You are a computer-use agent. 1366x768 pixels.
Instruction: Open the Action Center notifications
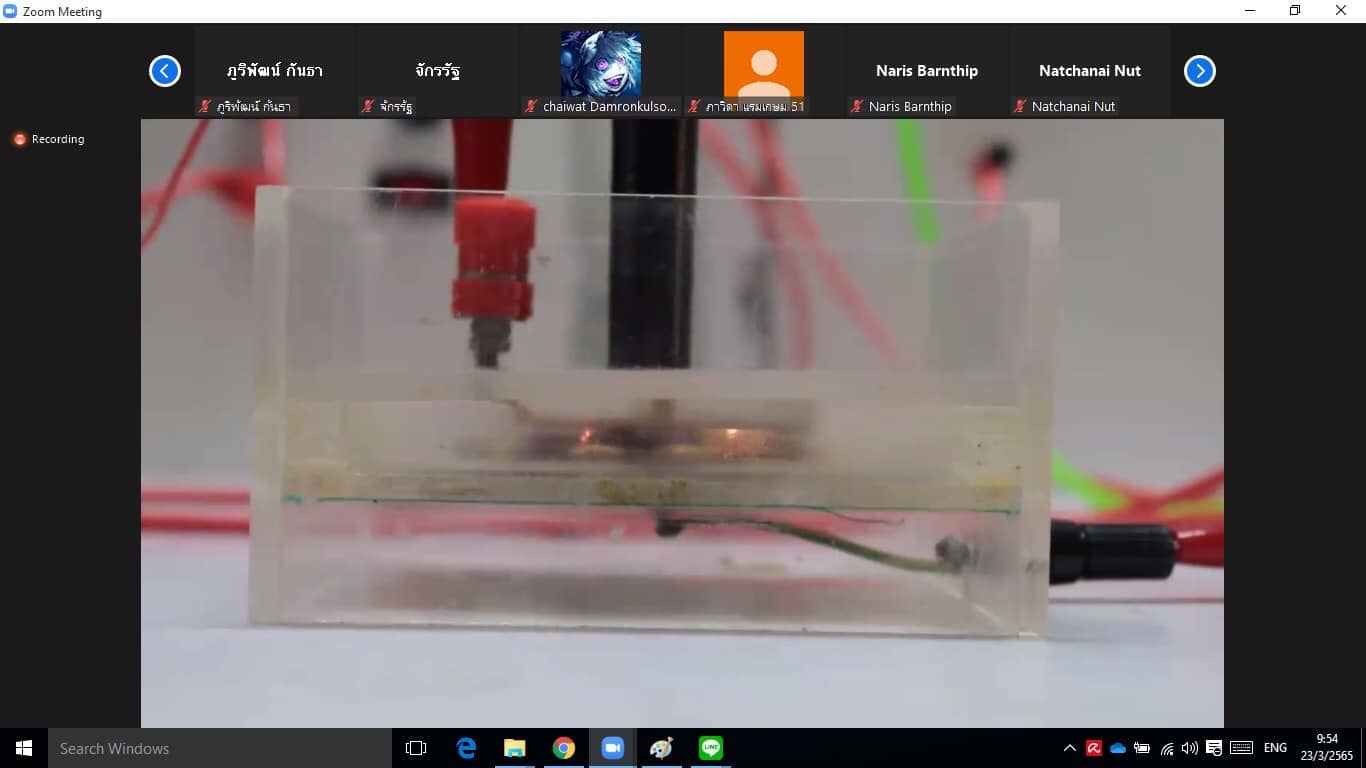tap(1214, 748)
